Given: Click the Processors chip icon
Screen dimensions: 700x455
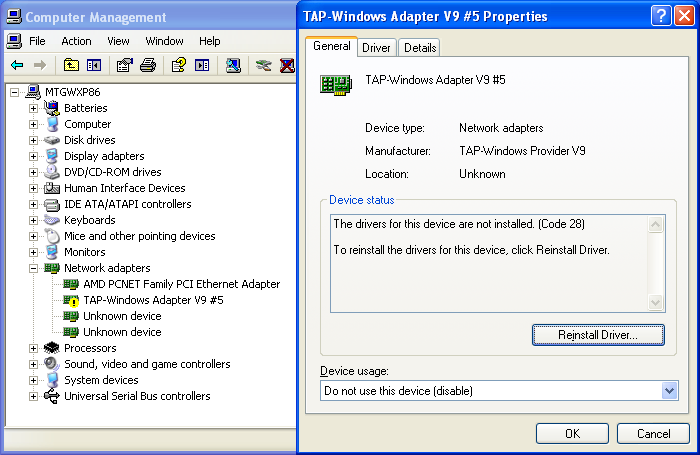Looking at the screenshot, I should (x=52, y=348).
